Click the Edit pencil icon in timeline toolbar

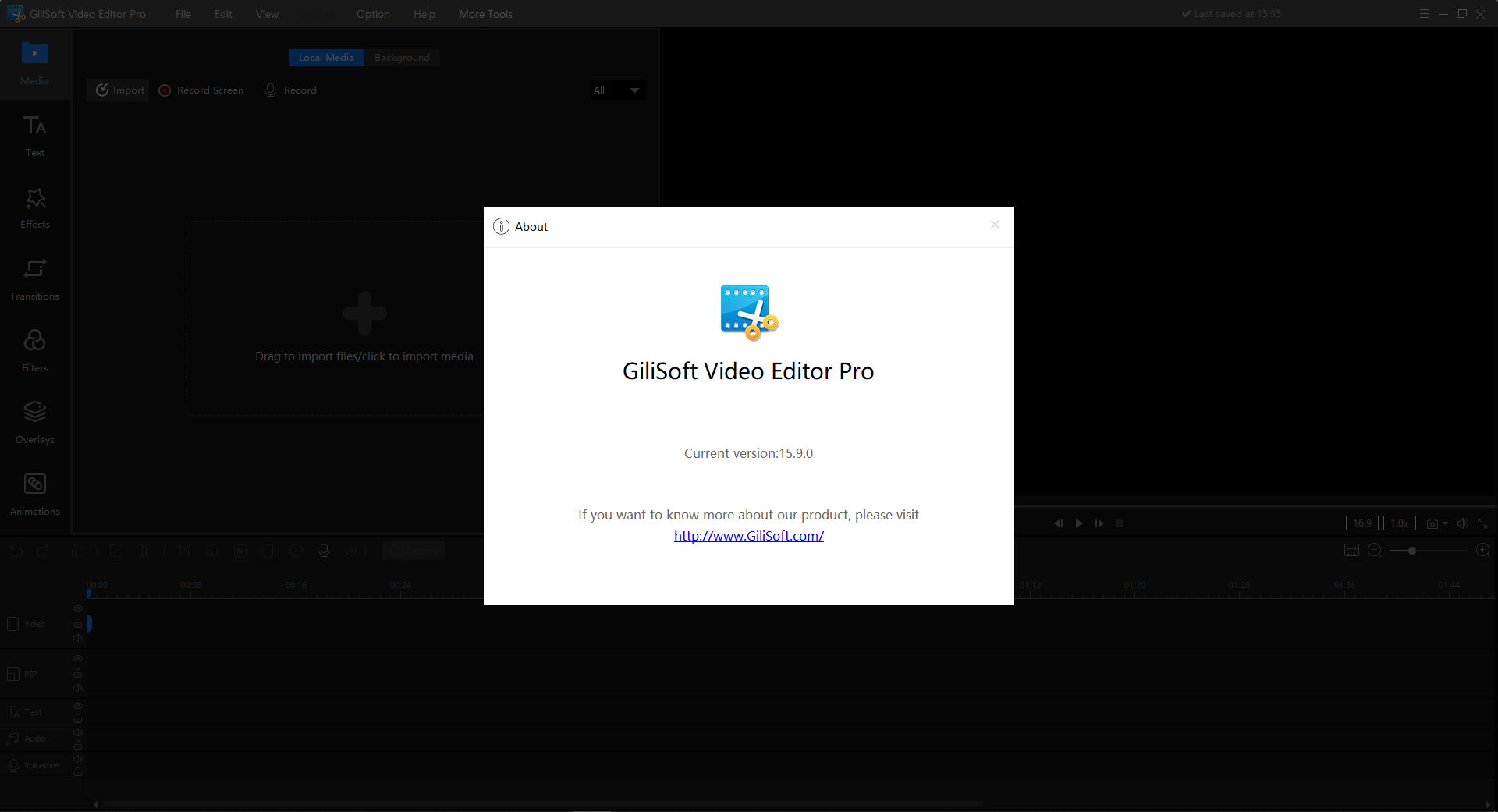pos(116,551)
